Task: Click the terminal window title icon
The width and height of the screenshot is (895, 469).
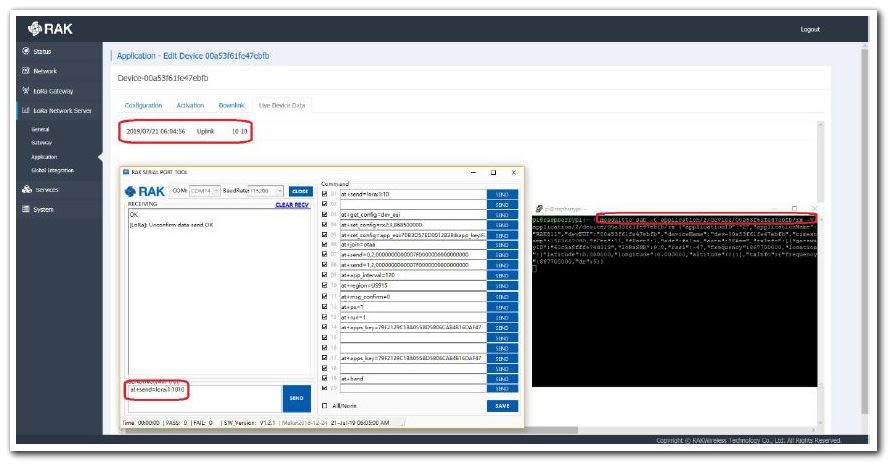Action: [539, 209]
